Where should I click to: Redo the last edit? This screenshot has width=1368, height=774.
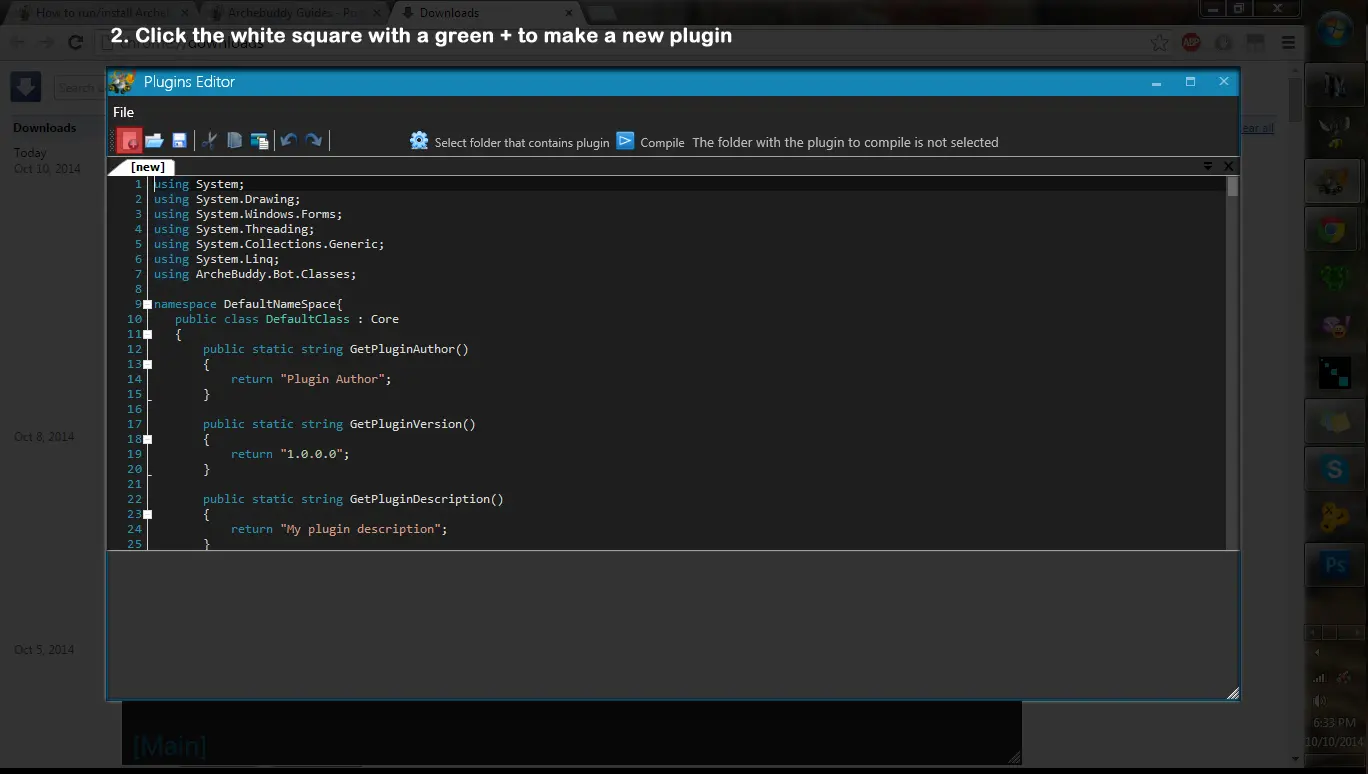click(x=313, y=141)
